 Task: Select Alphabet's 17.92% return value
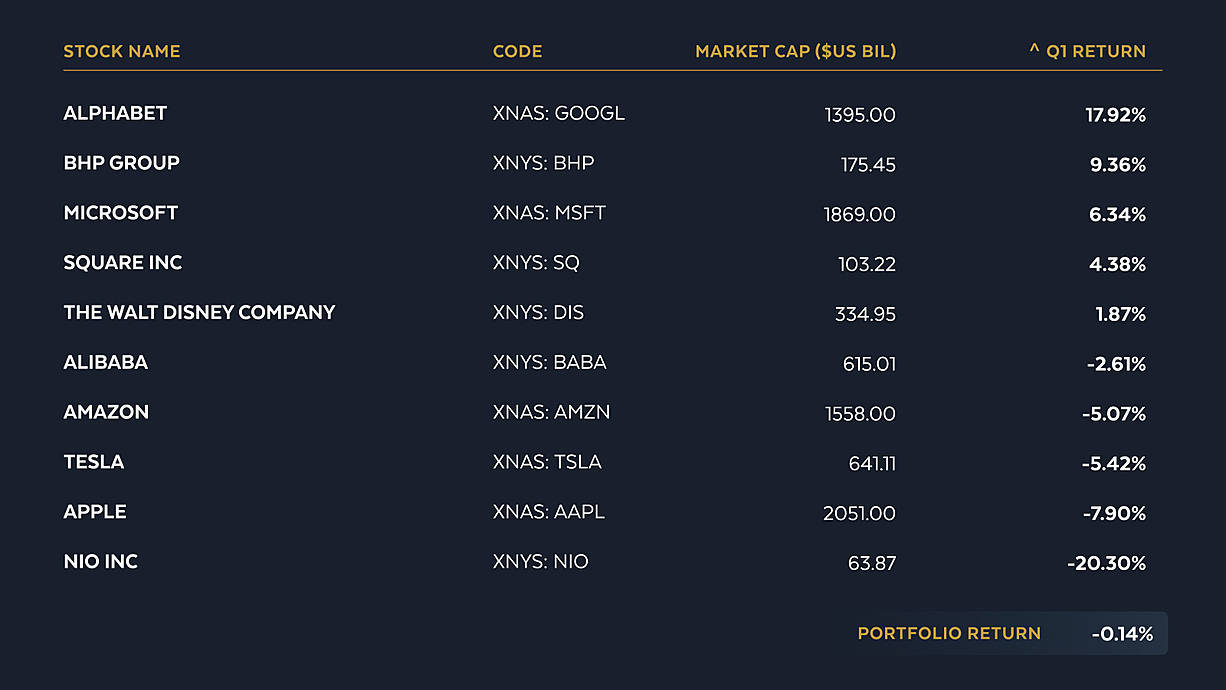(1116, 115)
